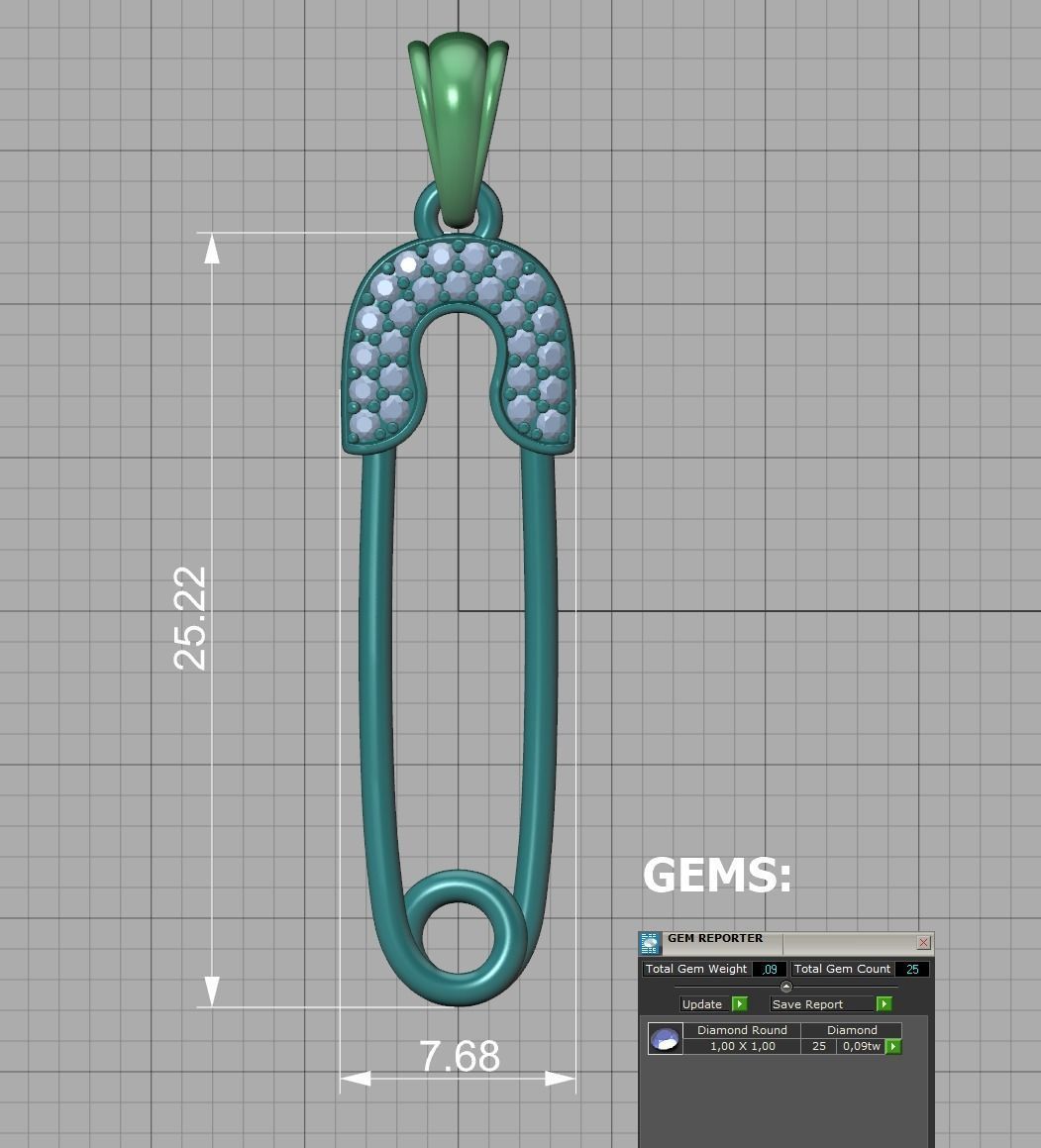Click the '0,09tw' weight cell
The height and width of the screenshot is (1148, 1041).
(861, 1046)
